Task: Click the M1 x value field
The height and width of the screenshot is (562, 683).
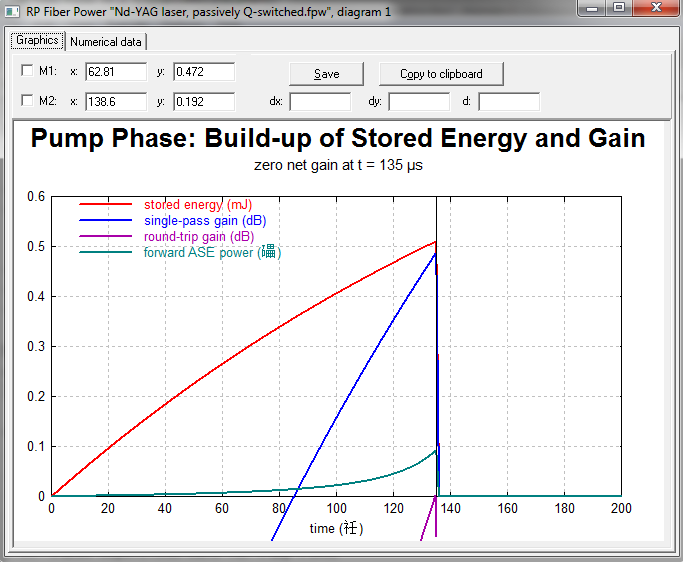Action: [117, 72]
